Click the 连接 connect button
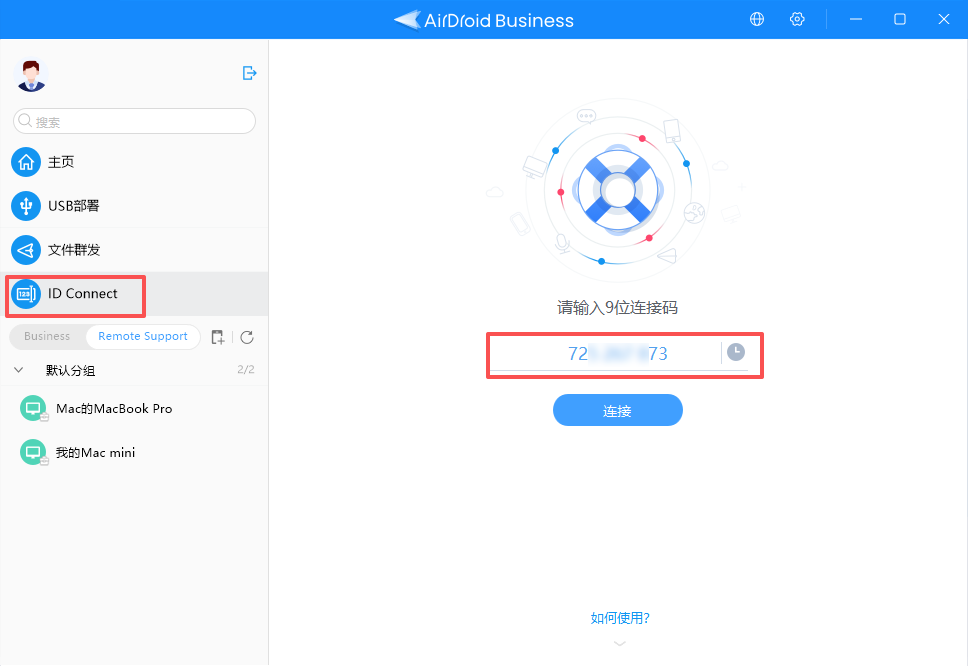 [x=617, y=410]
